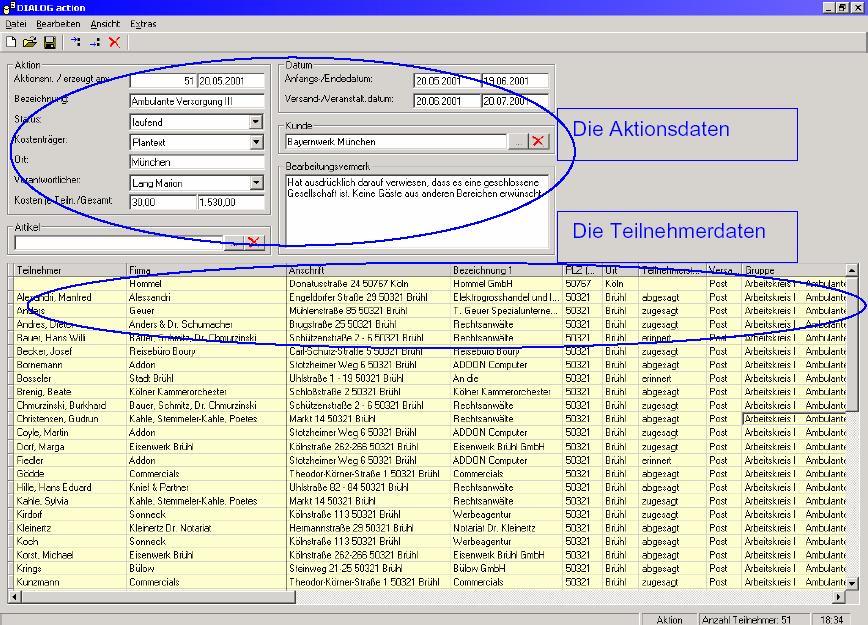Click the Open folder toolbar icon

click(30, 42)
